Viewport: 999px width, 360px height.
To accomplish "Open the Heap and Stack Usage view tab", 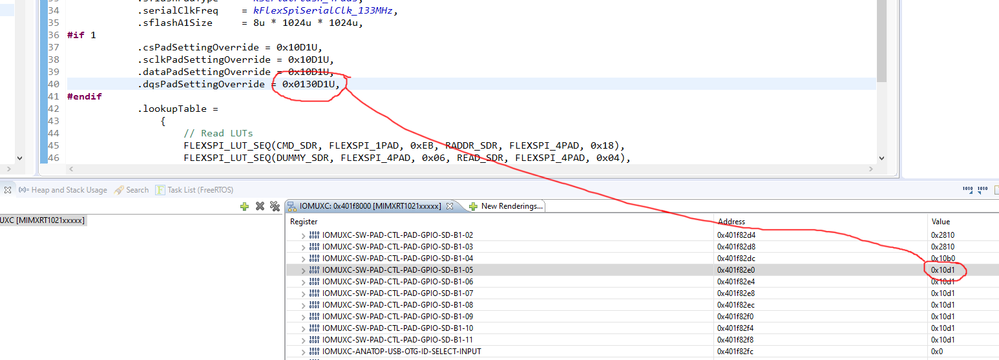I will pyautogui.click(x=62, y=190).
